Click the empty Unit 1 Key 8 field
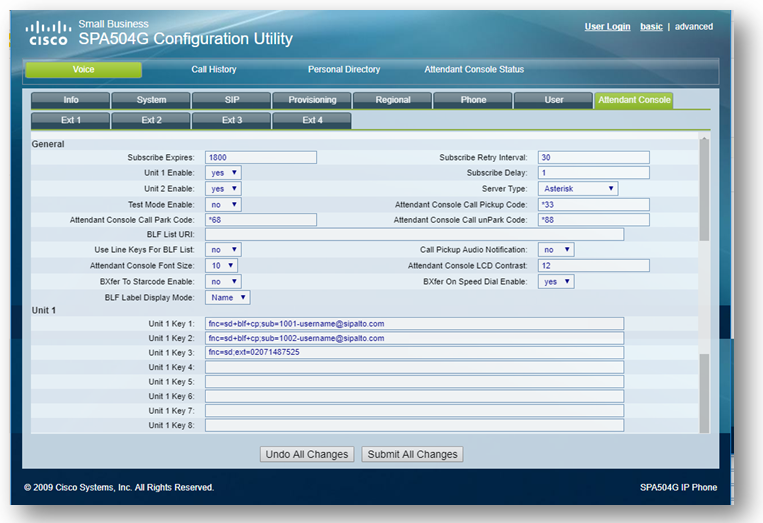763x523 pixels. (x=415, y=425)
